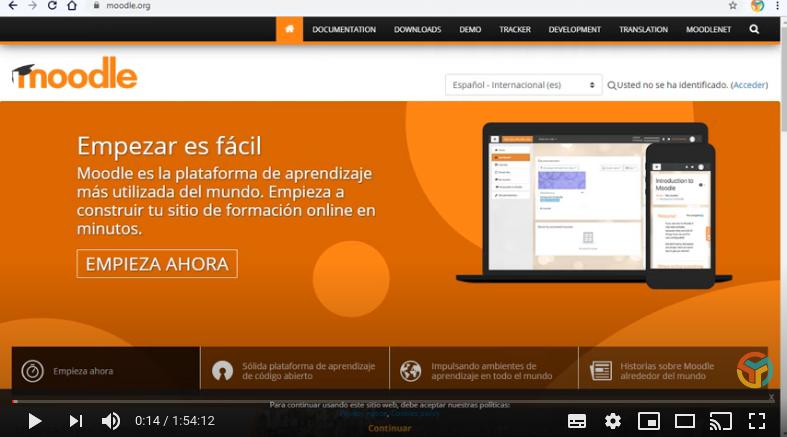Open the DOCUMENTATION menu item
Viewport: 787px width, 437px height.
tap(344, 29)
